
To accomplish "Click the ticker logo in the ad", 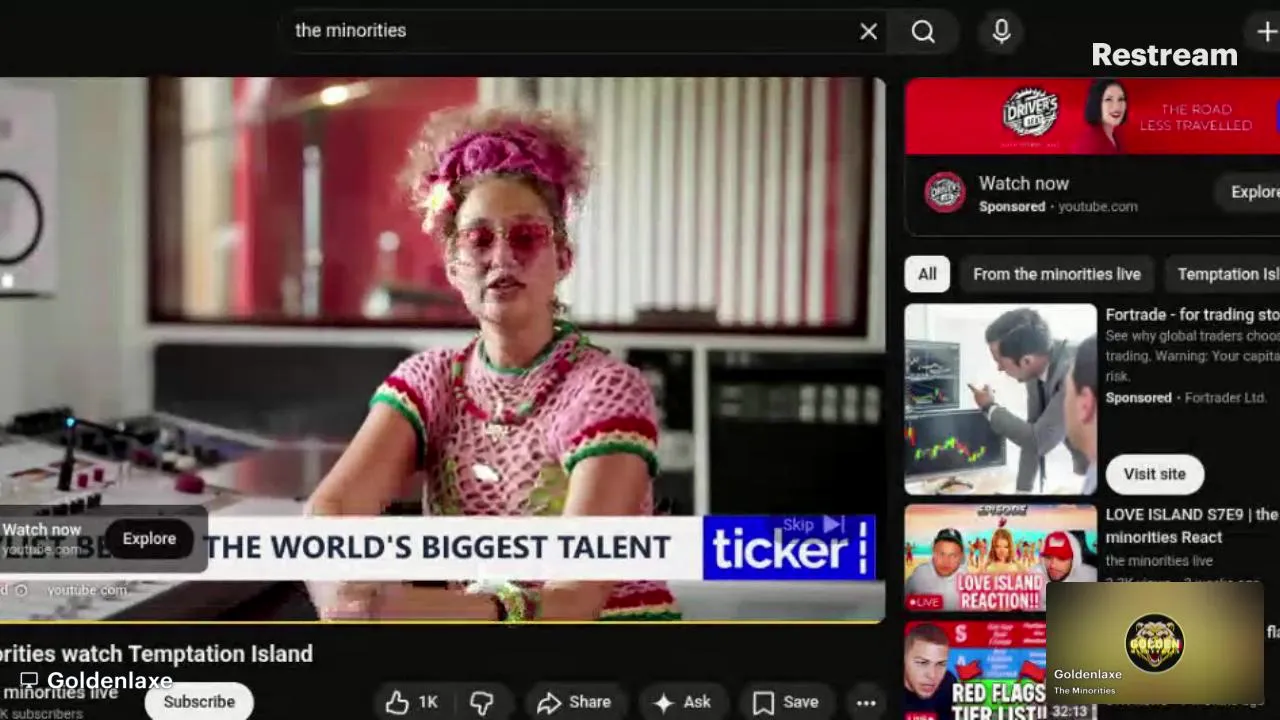I will [x=789, y=548].
